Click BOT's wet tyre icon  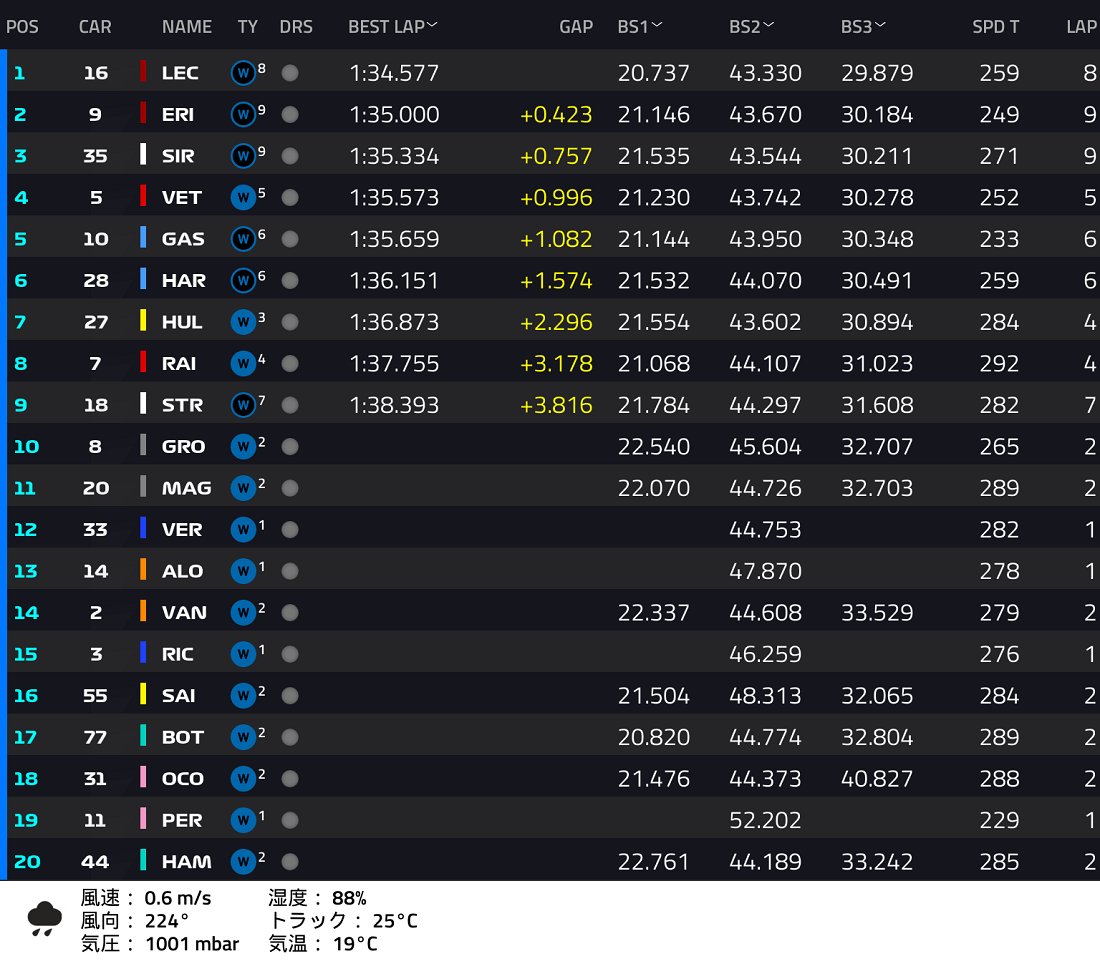pos(243,738)
